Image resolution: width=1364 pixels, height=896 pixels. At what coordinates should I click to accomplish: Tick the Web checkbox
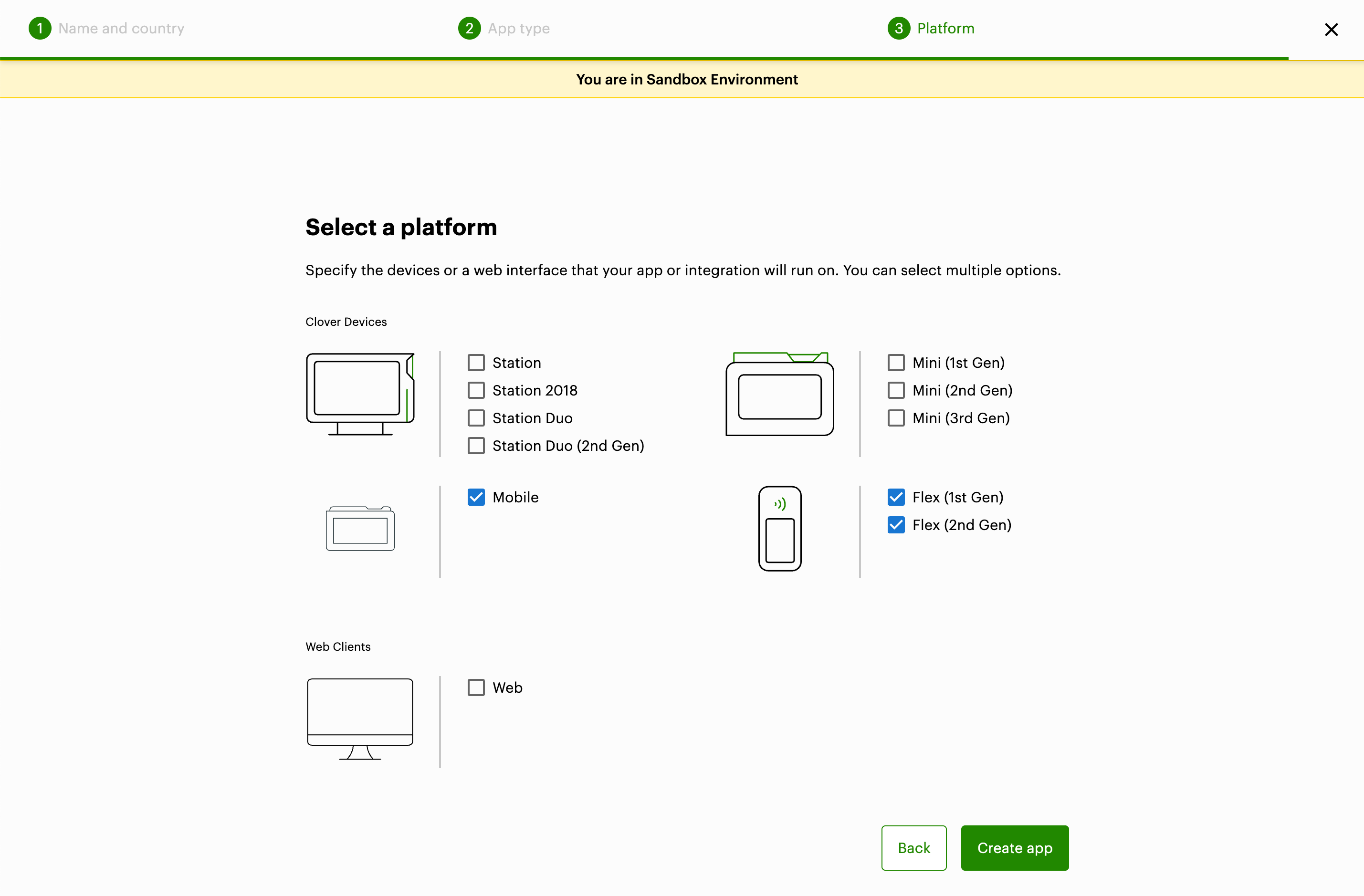476,688
